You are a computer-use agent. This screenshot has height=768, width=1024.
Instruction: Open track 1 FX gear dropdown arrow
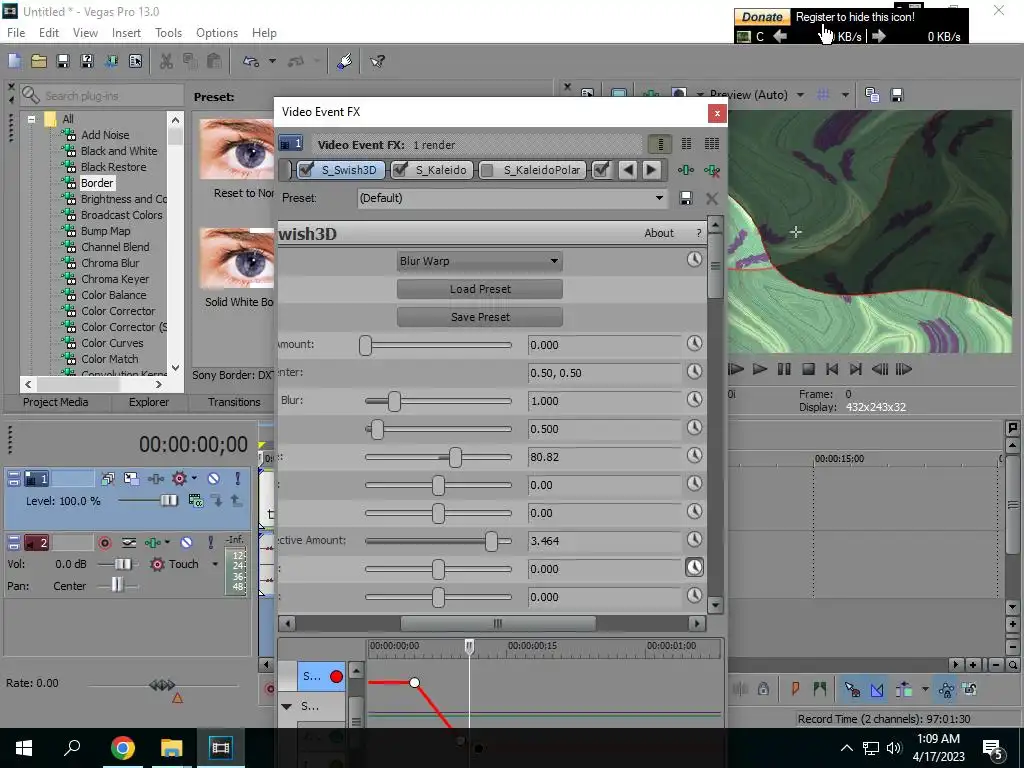tap(194, 479)
